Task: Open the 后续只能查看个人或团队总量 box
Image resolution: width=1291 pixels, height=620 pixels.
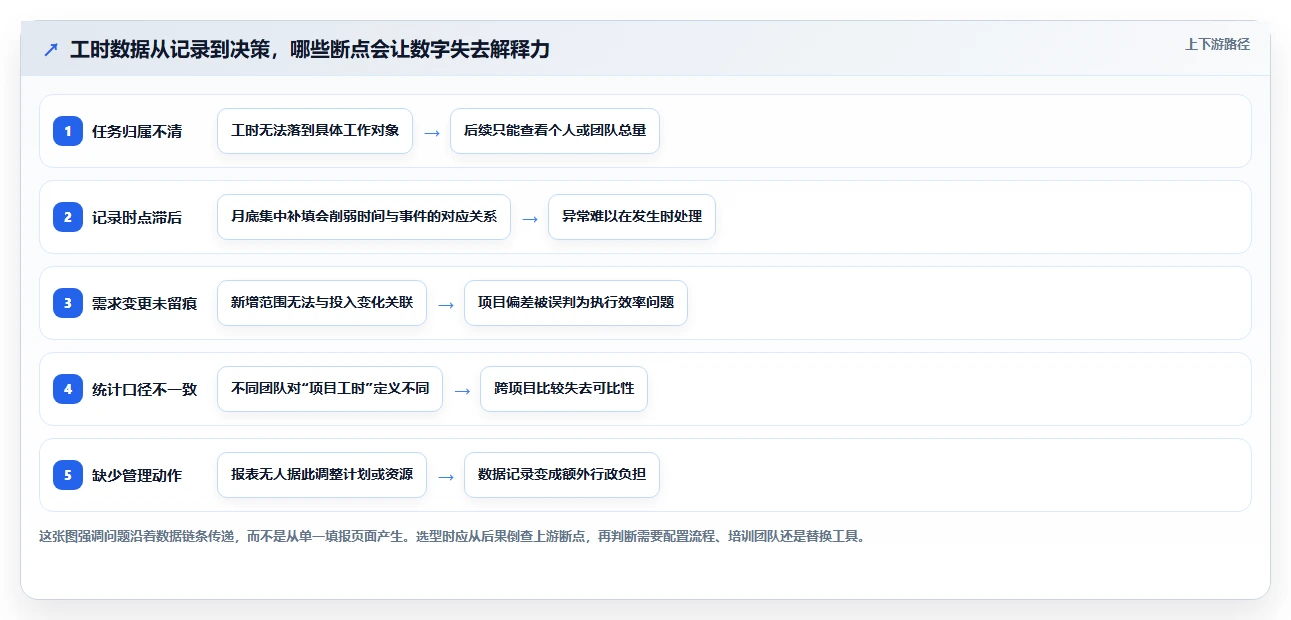Action: click(555, 131)
